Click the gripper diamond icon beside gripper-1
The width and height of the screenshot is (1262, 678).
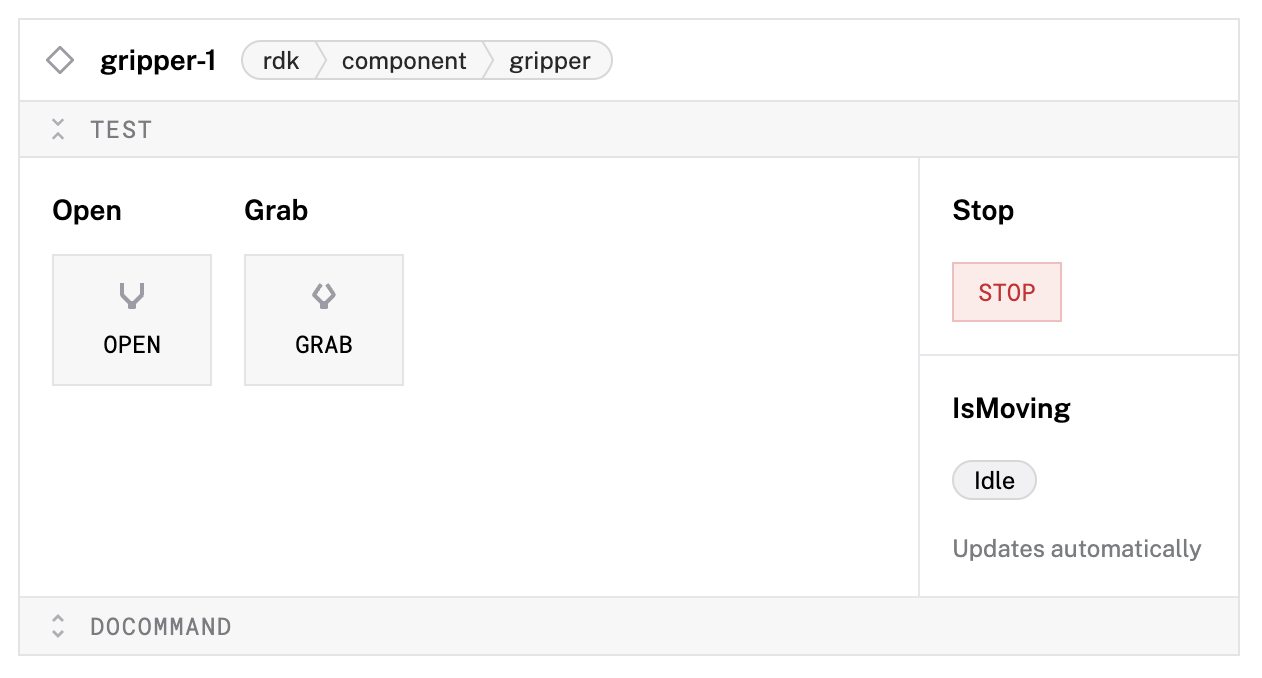click(60, 59)
